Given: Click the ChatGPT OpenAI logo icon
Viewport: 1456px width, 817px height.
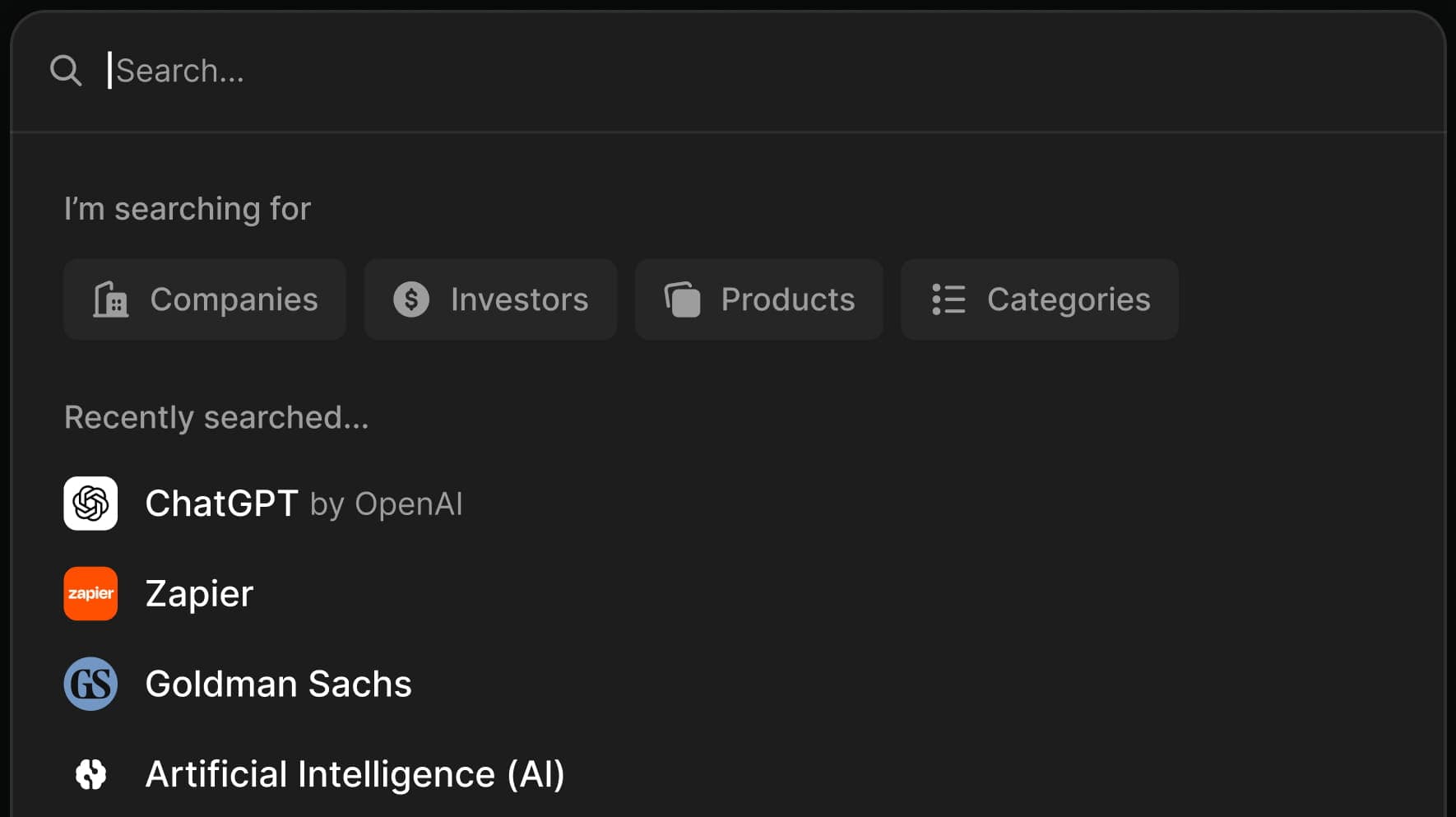Looking at the screenshot, I should pos(90,503).
